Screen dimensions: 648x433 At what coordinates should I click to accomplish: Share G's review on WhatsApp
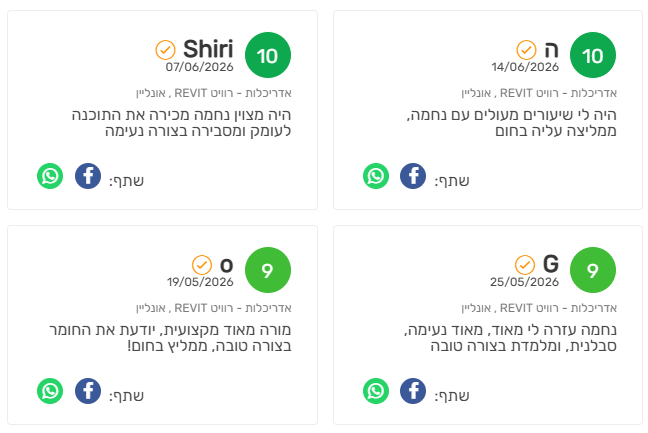coord(376,391)
